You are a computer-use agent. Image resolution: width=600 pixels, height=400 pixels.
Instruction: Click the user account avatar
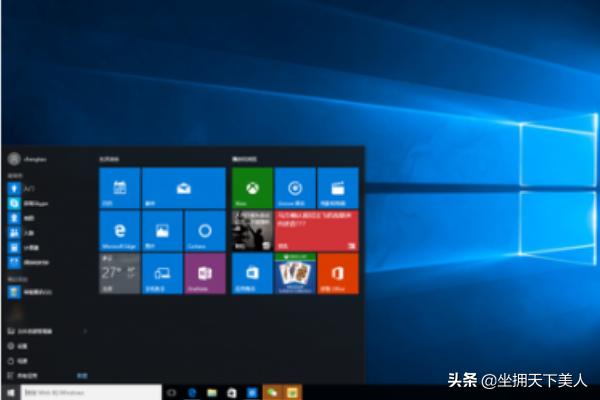pos(14,158)
